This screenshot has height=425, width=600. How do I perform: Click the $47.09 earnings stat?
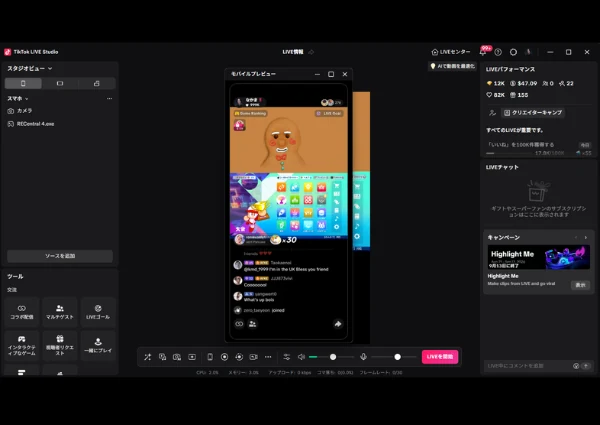pos(523,83)
